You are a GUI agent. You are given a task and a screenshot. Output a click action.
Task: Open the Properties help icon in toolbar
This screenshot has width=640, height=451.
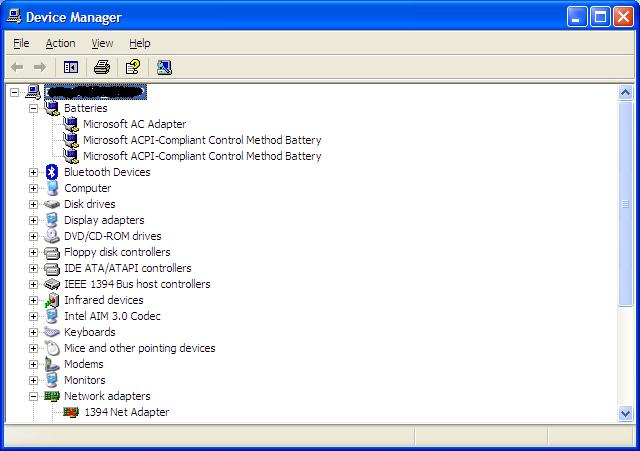pos(133,67)
